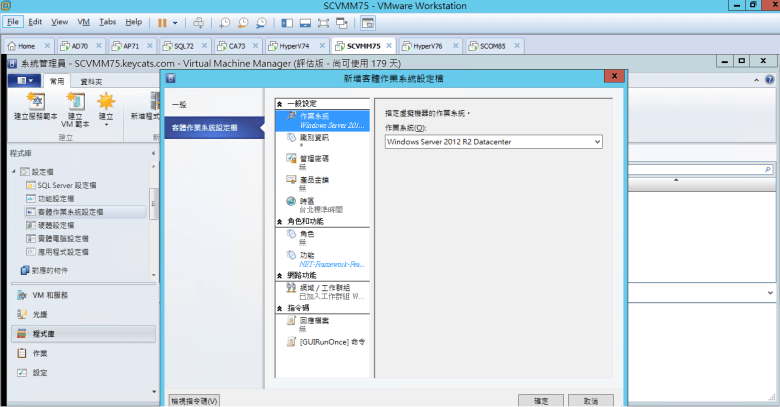Image resolution: width=780 pixels, height=407 pixels.
Task: Switch to the 資料夾 ribbon tab
Action: [93, 80]
